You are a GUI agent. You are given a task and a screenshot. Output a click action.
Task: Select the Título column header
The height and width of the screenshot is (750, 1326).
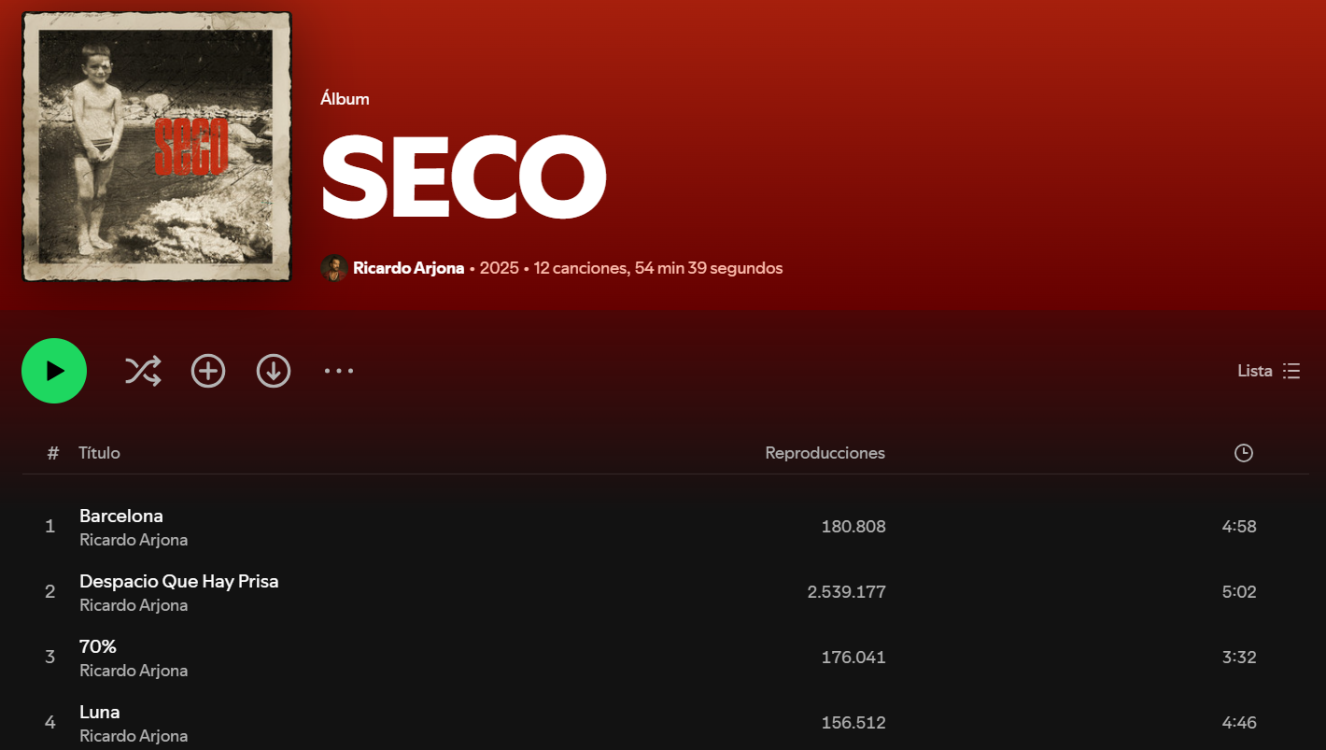99,452
